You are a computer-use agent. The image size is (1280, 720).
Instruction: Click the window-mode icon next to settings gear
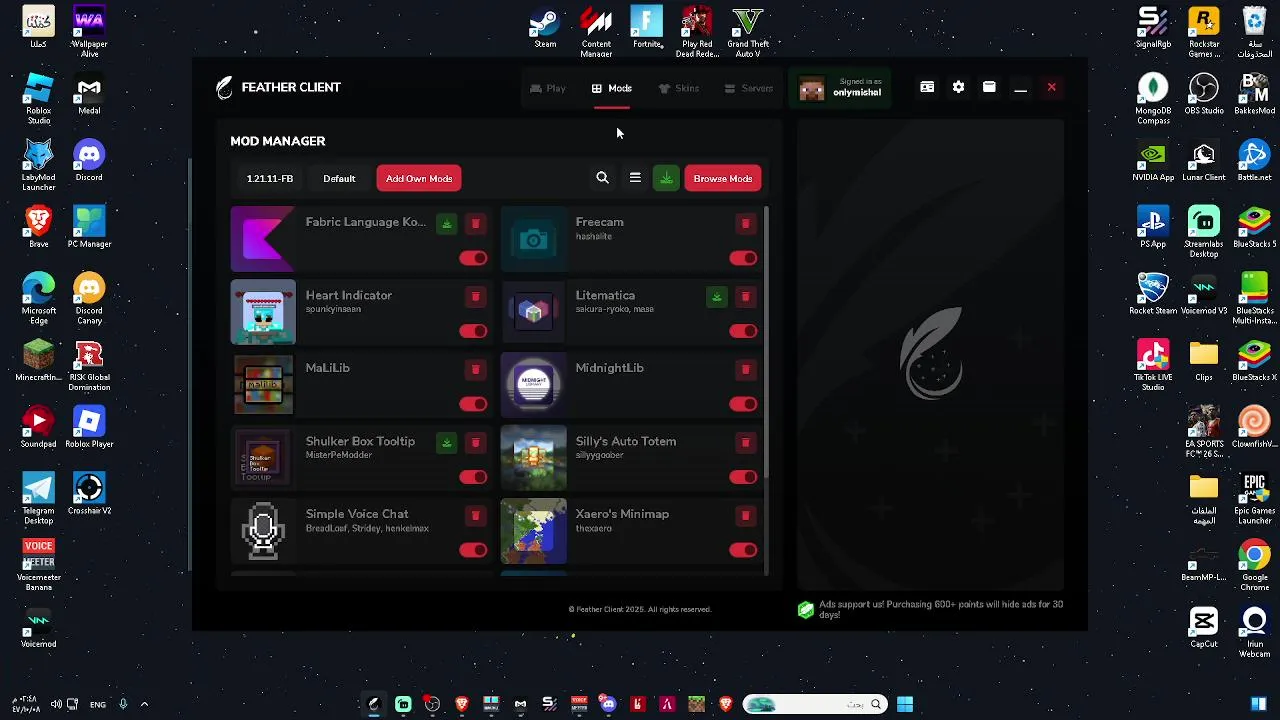(989, 87)
